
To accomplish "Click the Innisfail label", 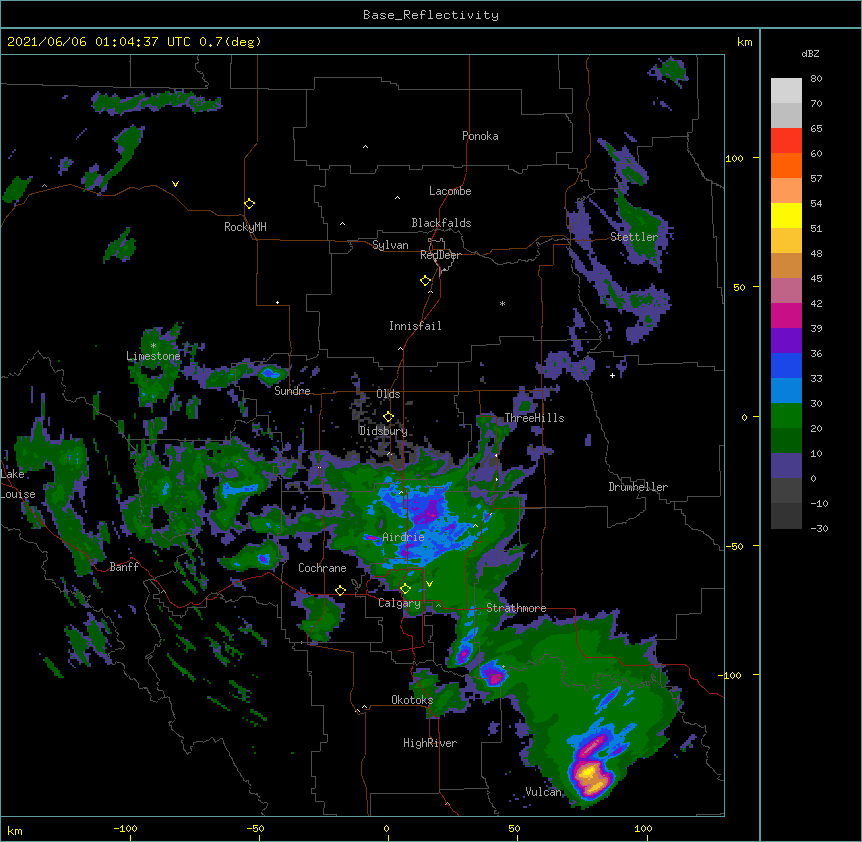I will (x=415, y=326).
